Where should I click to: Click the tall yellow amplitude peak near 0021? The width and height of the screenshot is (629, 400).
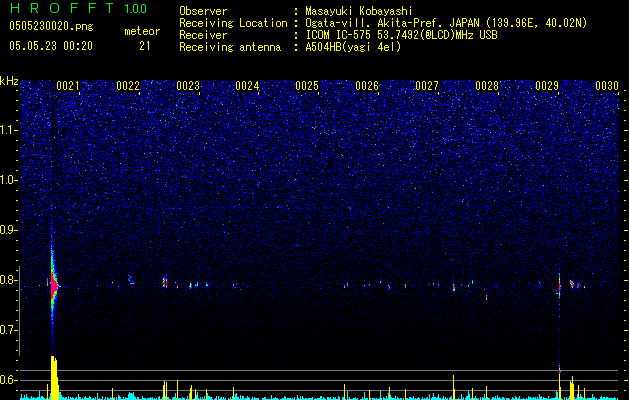(54, 377)
